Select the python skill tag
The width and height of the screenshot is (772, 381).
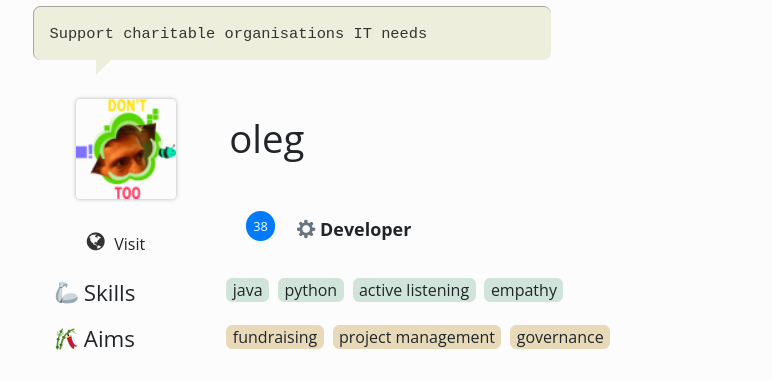click(x=311, y=290)
